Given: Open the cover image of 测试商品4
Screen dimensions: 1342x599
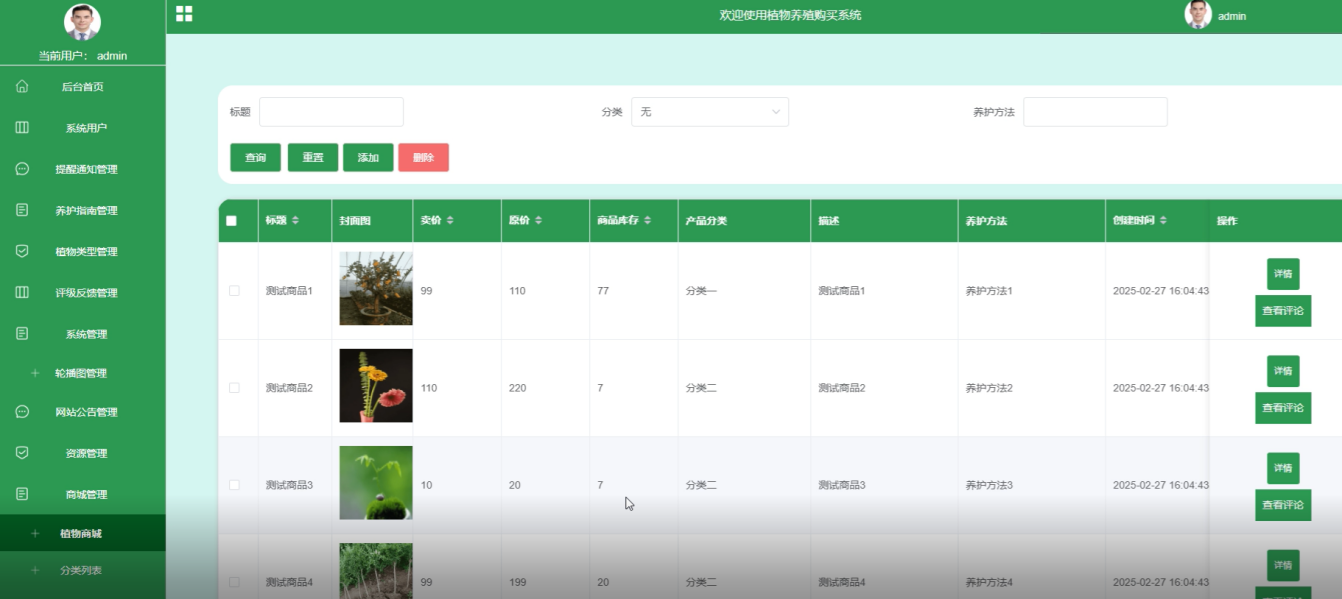Looking at the screenshot, I should [x=376, y=571].
